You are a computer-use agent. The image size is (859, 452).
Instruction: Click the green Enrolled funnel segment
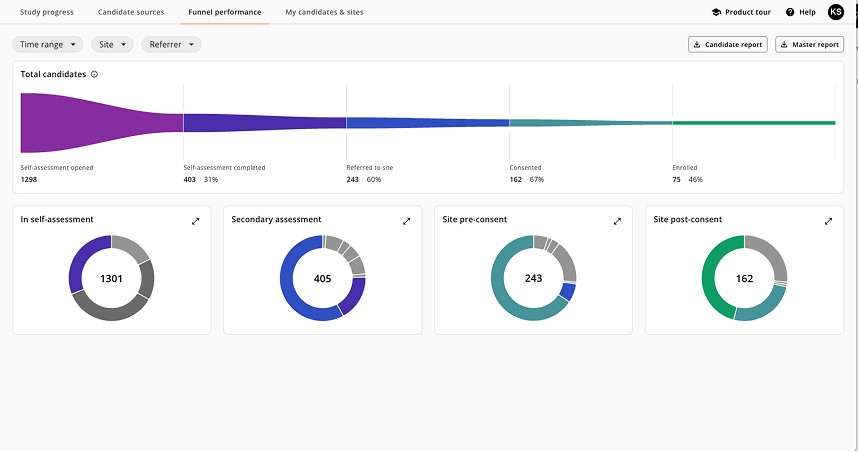[x=753, y=123]
